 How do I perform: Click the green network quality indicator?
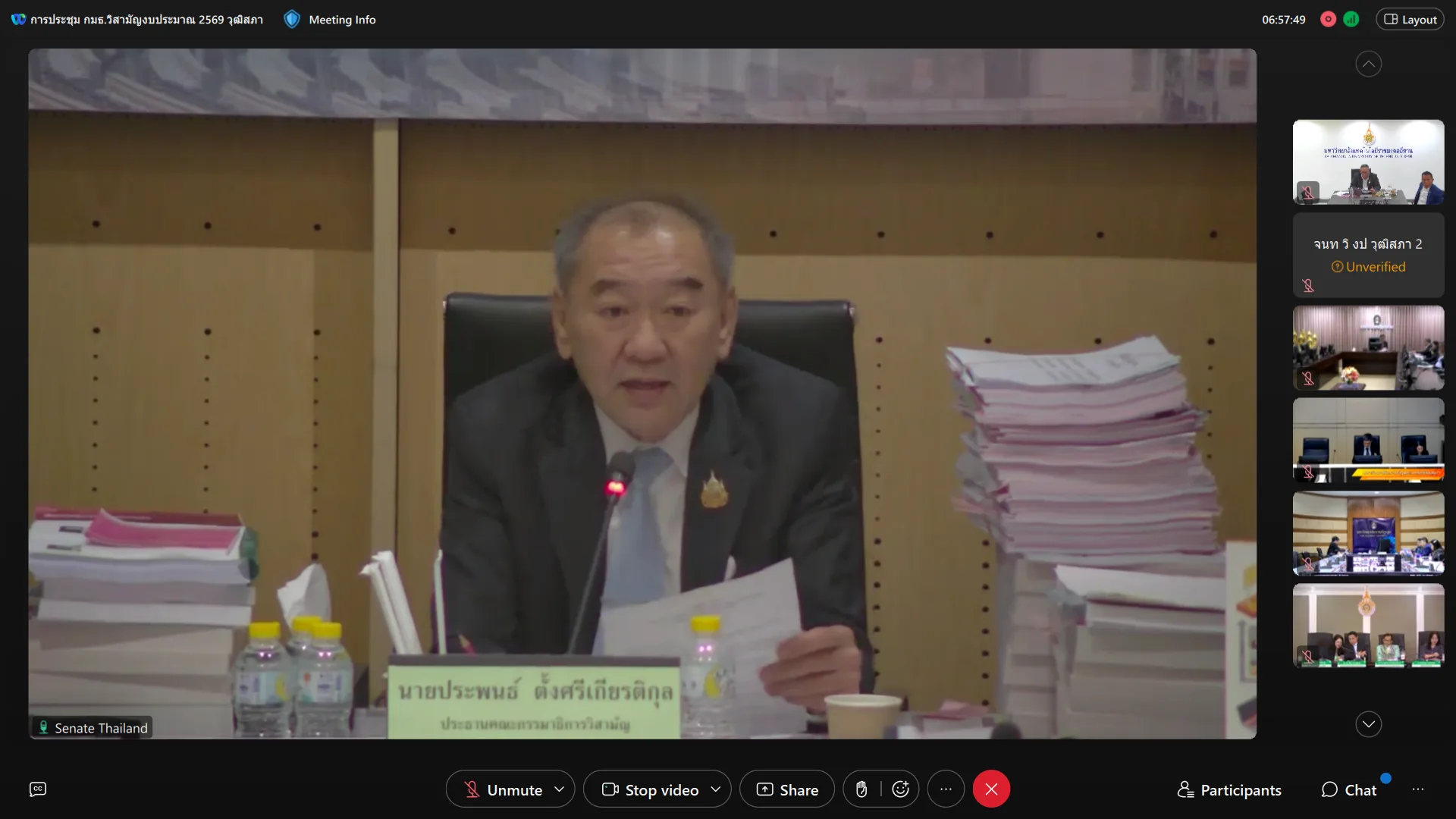click(x=1351, y=20)
